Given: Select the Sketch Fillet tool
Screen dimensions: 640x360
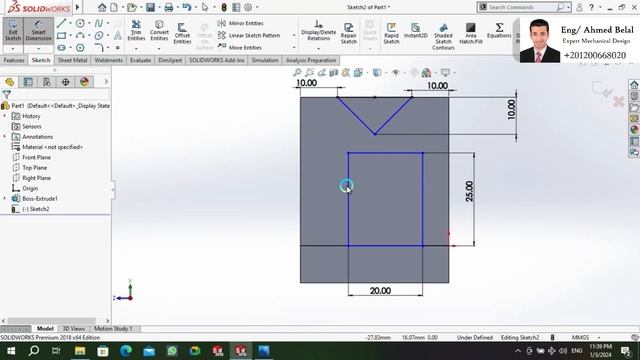Looking at the screenshot, I should (99, 48).
